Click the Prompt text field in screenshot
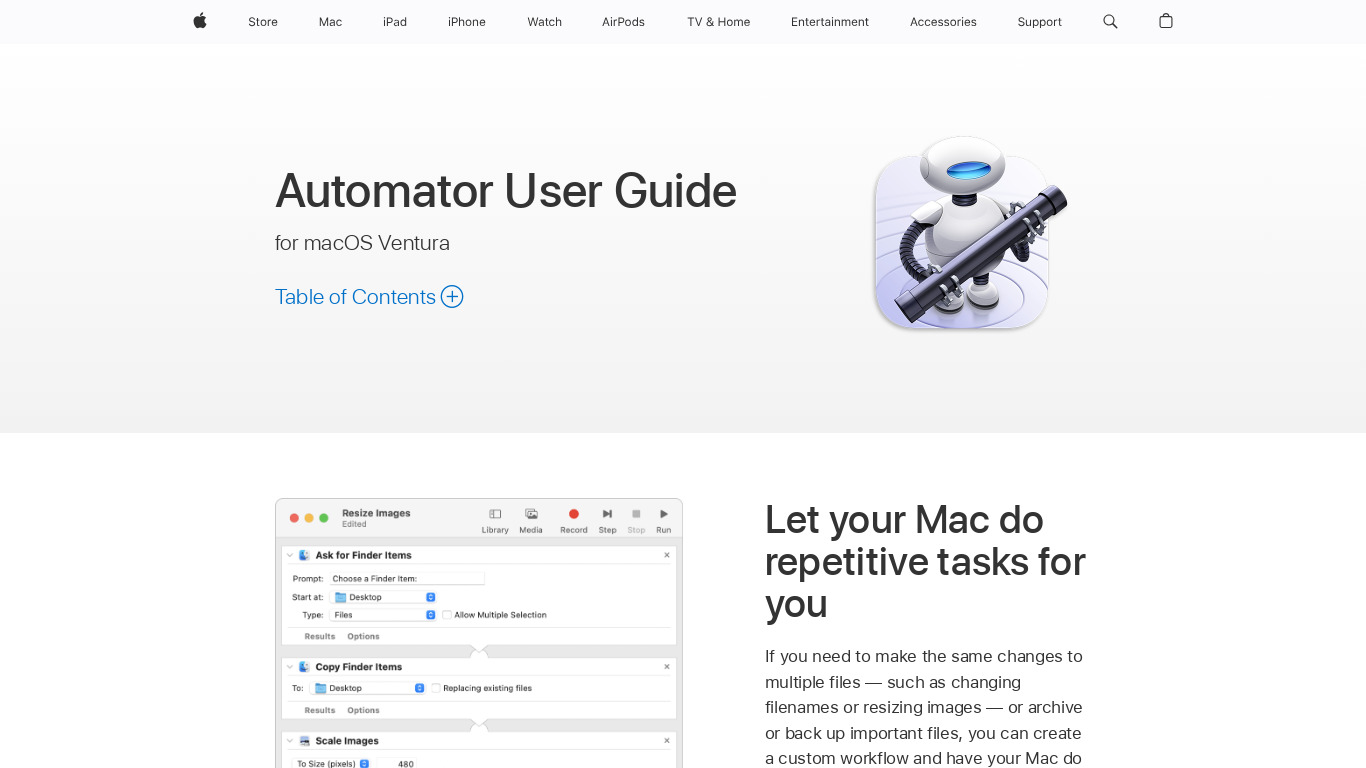 point(407,578)
